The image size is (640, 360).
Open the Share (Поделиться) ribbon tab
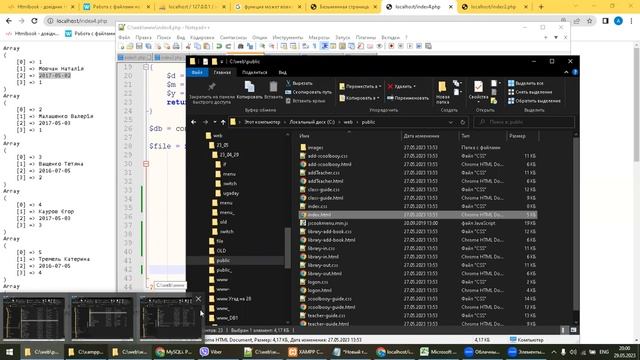point(254,72)
